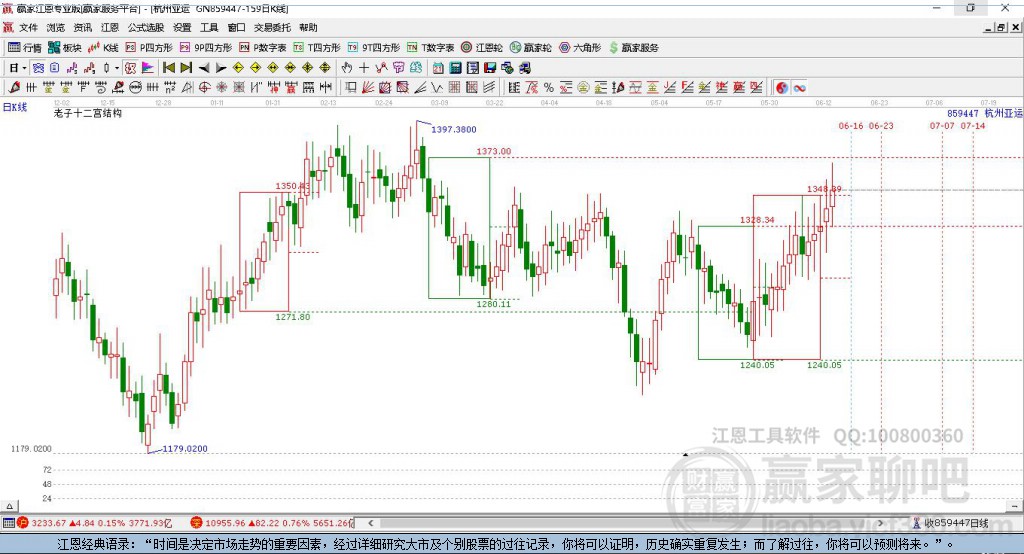
Task: Open the 公式选股 menu
Action: tap(146, 27)
